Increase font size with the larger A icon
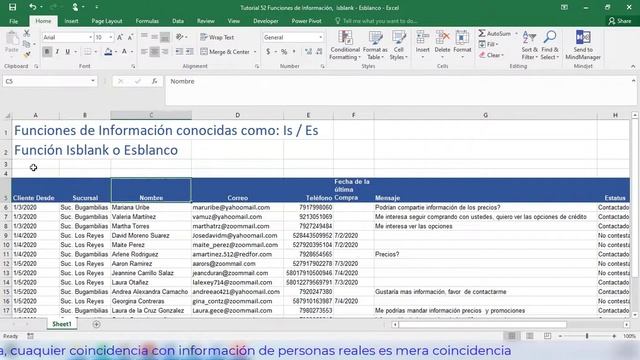640x360 pixels. pos(120,37)
